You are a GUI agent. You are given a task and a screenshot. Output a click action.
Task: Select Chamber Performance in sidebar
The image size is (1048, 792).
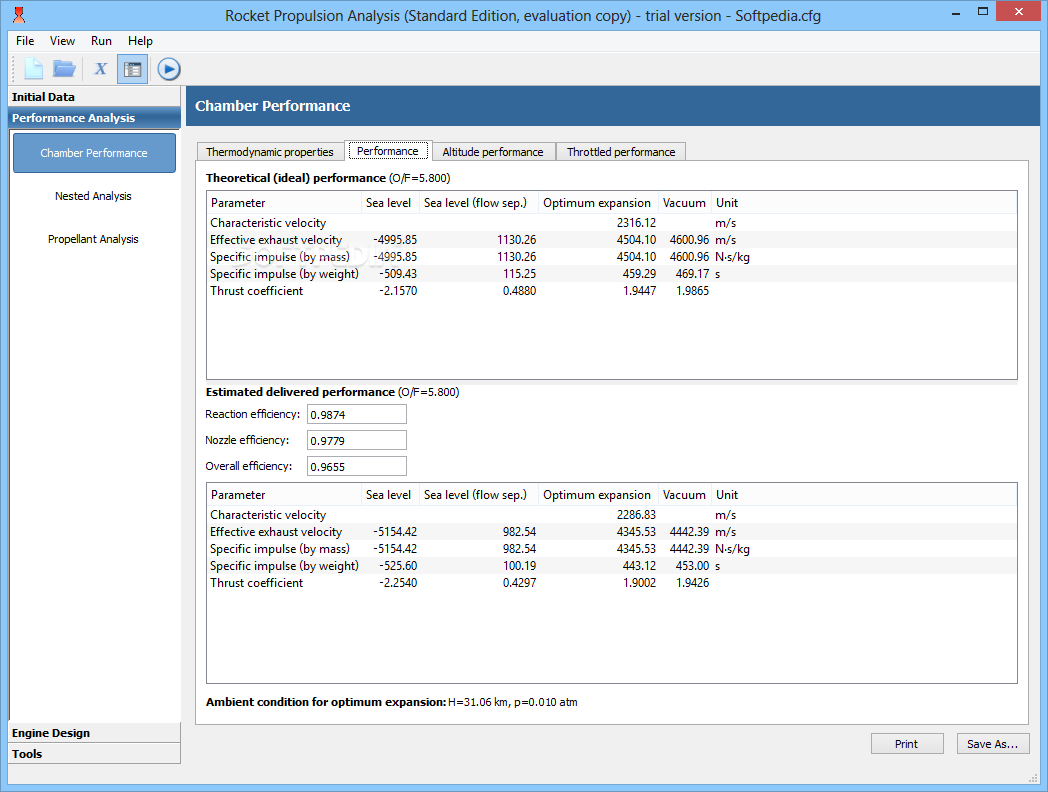tap(94, 153)
